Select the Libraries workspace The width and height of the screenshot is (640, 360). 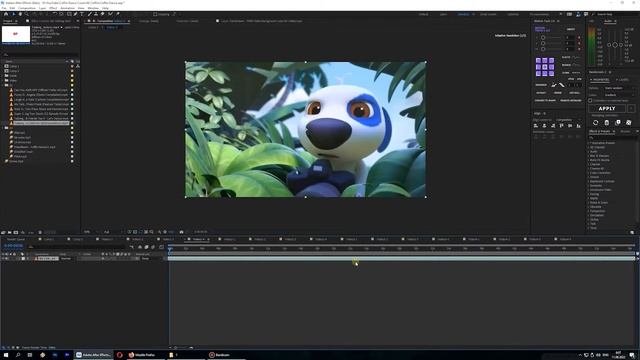tap(513, 14)
